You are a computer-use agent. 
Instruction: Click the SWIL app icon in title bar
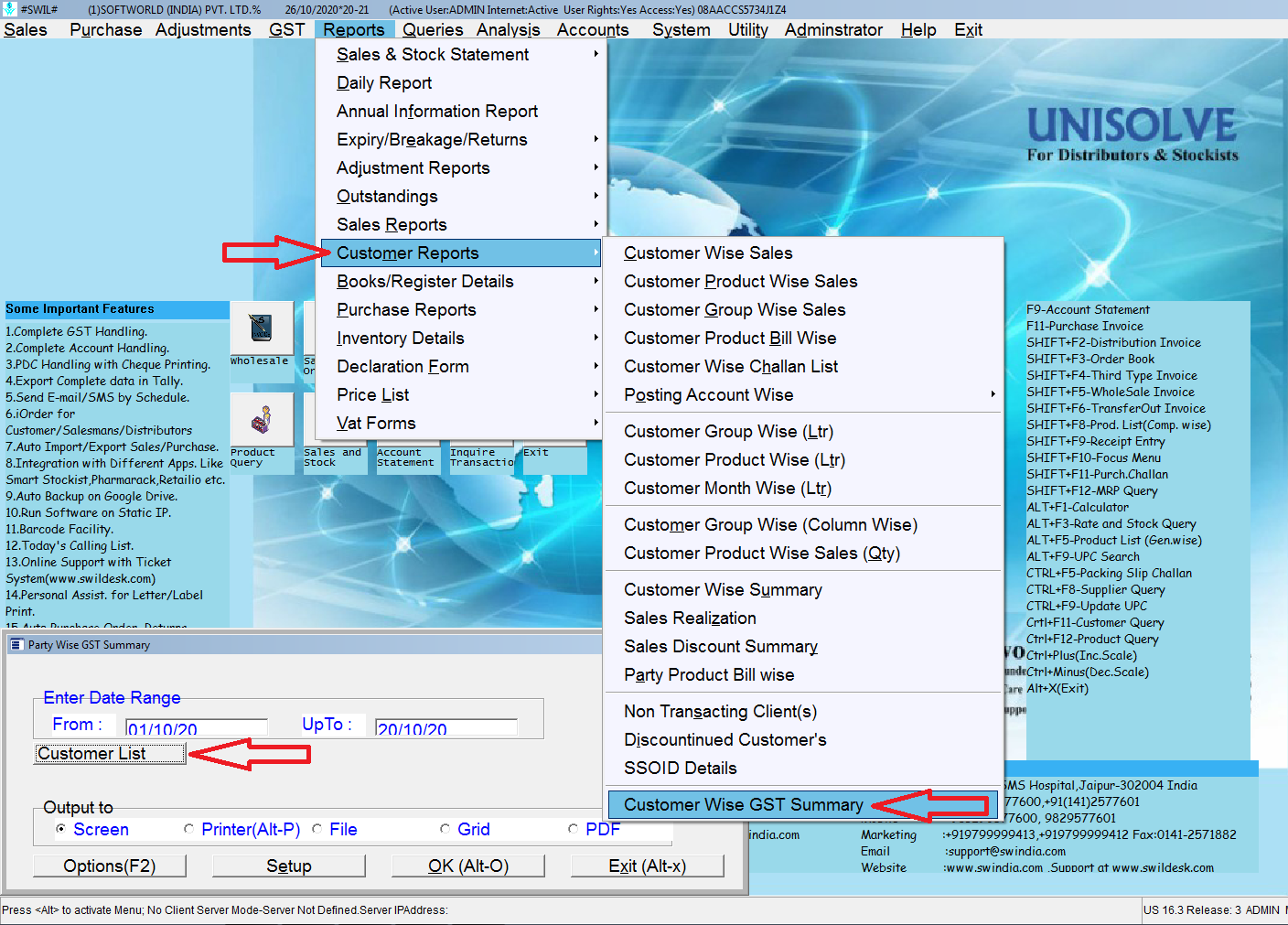(x=10, y=9)
